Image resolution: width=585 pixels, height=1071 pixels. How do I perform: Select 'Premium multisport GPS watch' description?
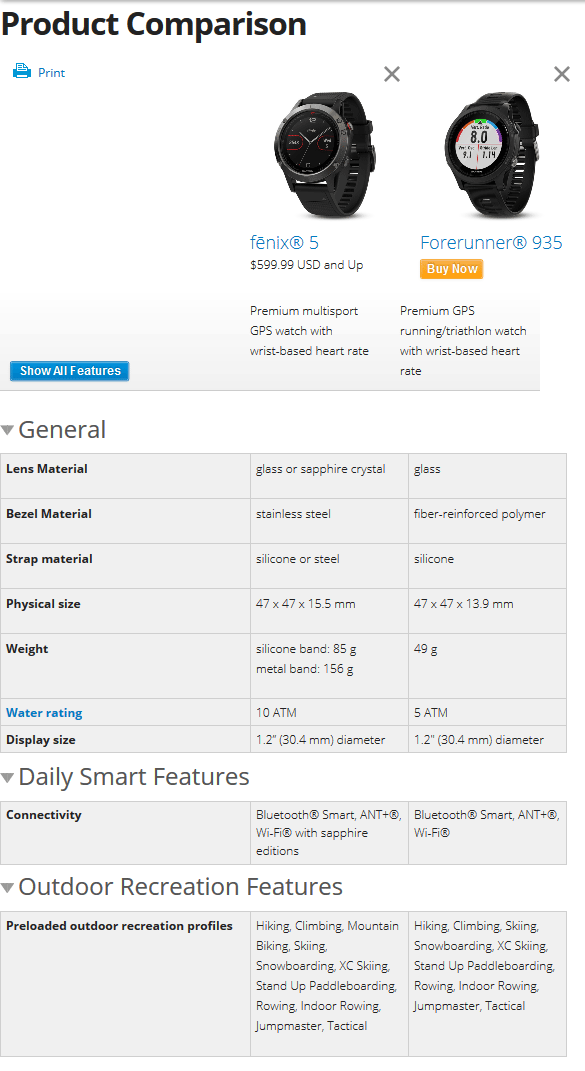(309, 331)
